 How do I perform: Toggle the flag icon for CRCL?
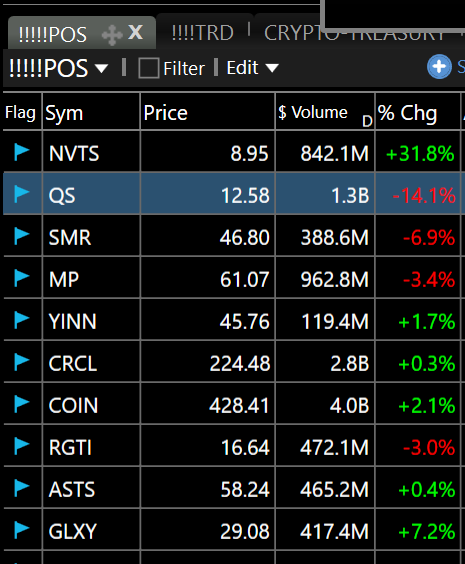click(x=22, y=362)
